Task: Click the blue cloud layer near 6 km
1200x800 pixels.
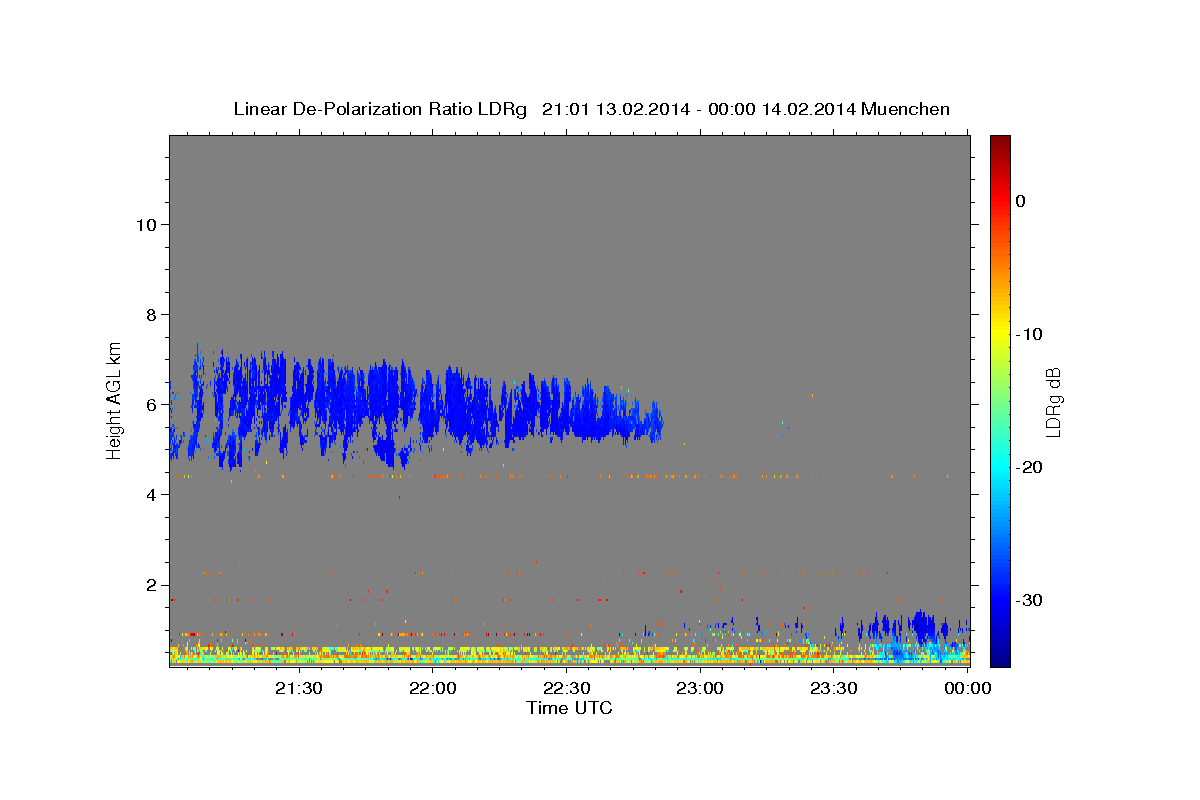Action: [415, 405]
